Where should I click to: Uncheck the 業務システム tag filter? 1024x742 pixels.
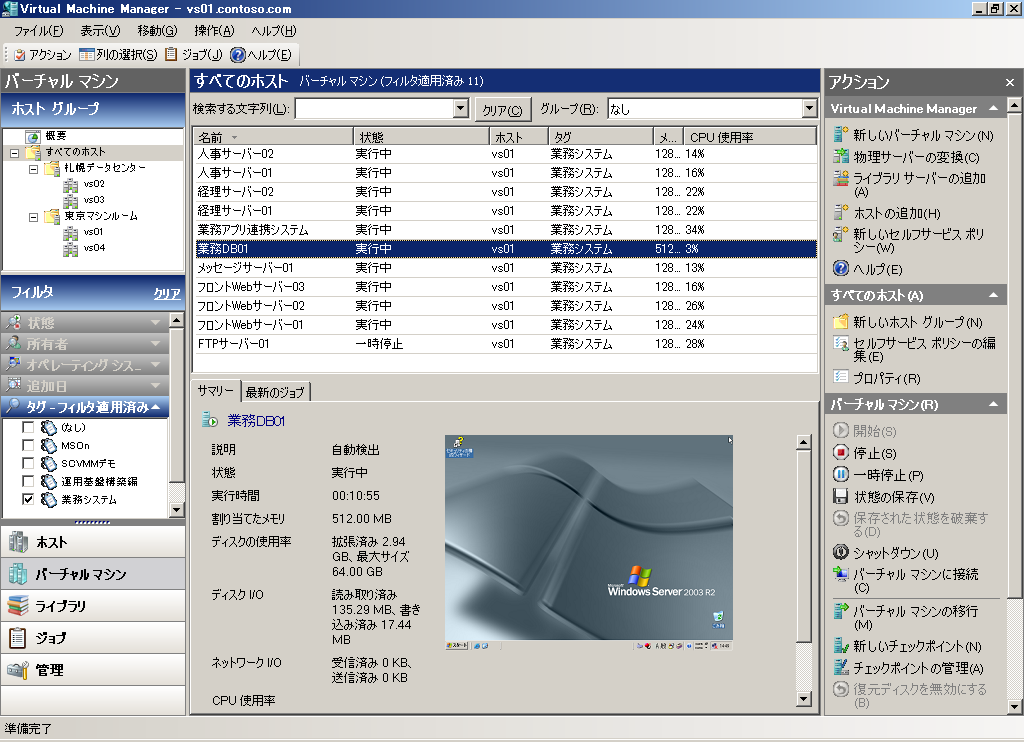tap(28, 499)
